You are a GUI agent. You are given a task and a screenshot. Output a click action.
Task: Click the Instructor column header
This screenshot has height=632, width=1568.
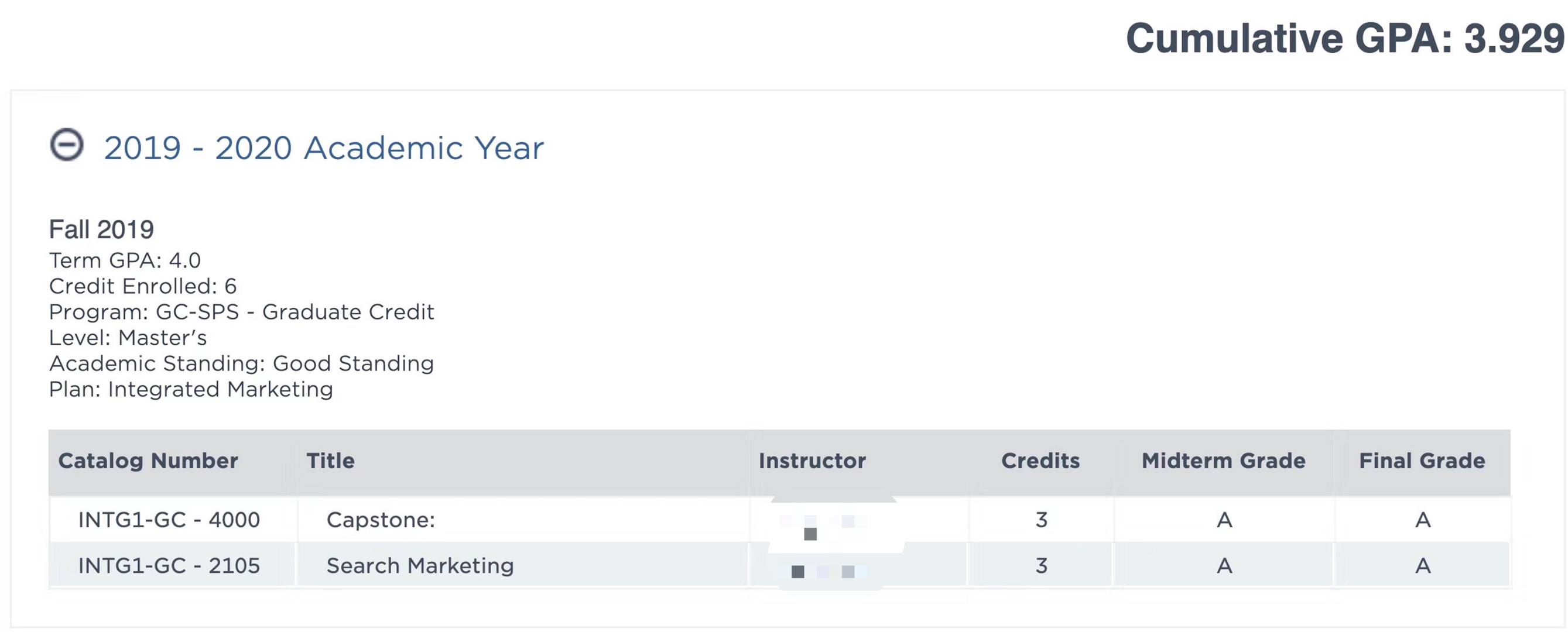[x=812, y=461]
